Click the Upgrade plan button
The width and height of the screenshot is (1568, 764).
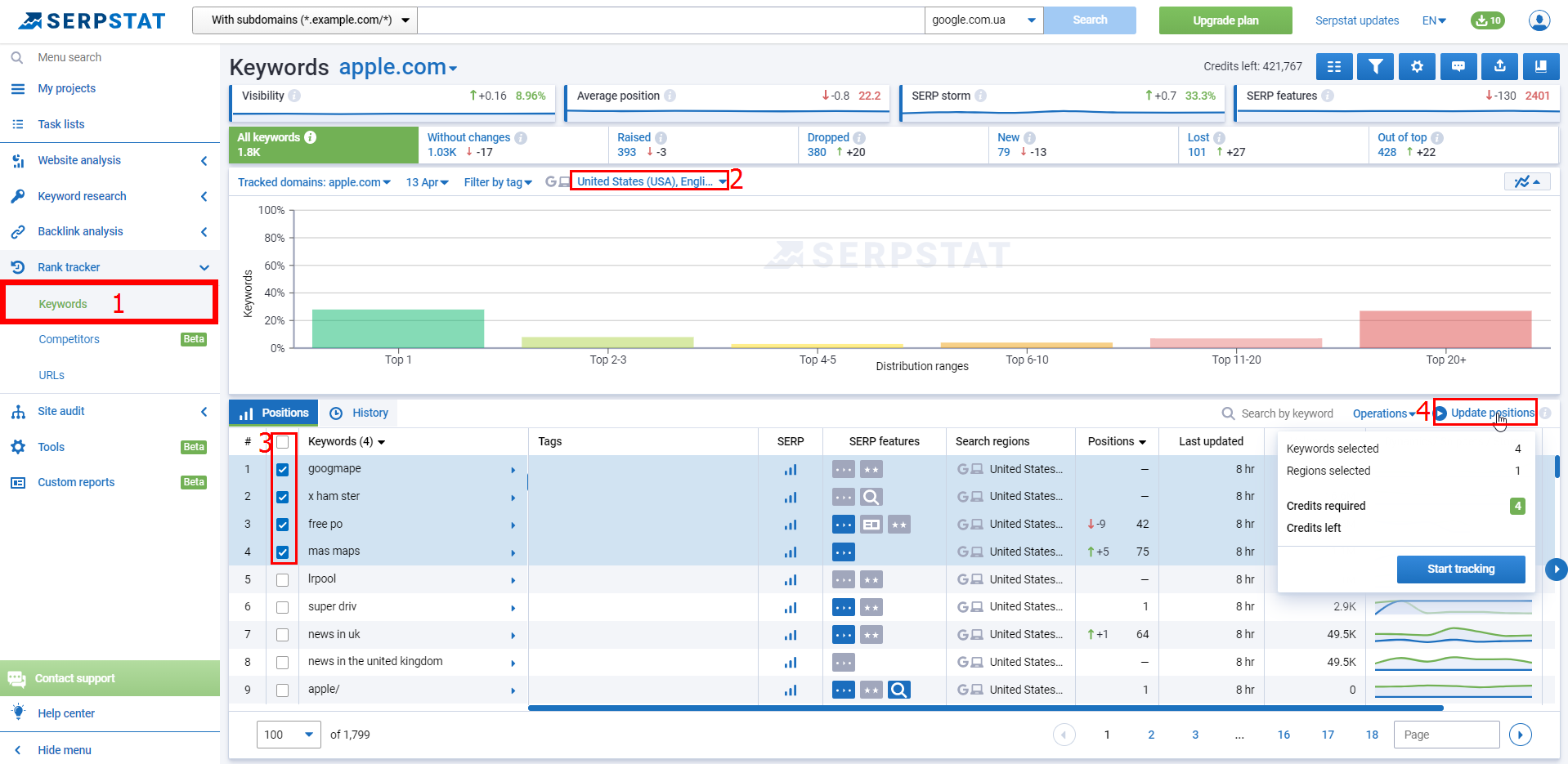tap(1225, 20)
